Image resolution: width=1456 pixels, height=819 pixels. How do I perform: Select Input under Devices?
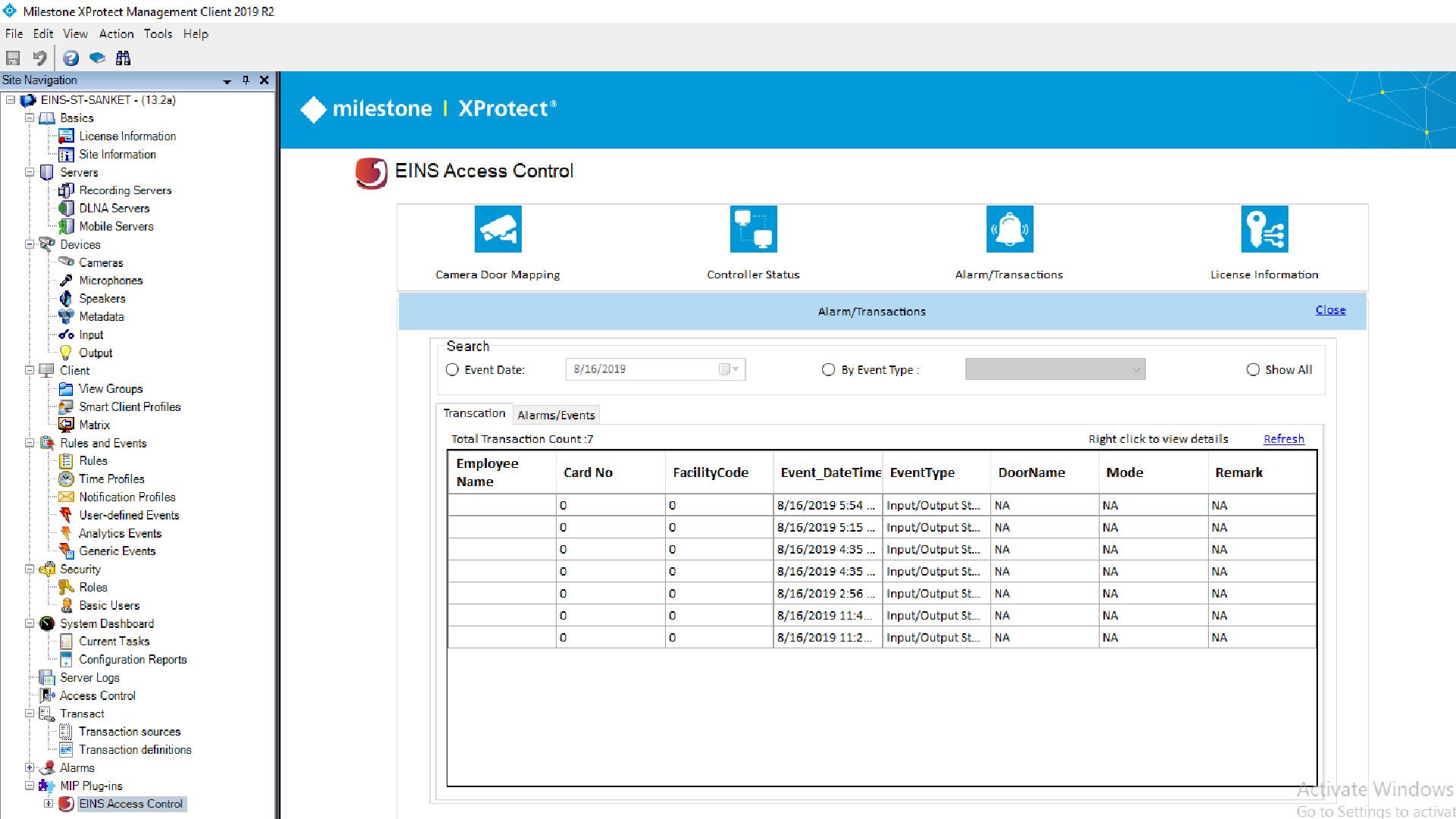pyautogui.click(x=91, y=335)
